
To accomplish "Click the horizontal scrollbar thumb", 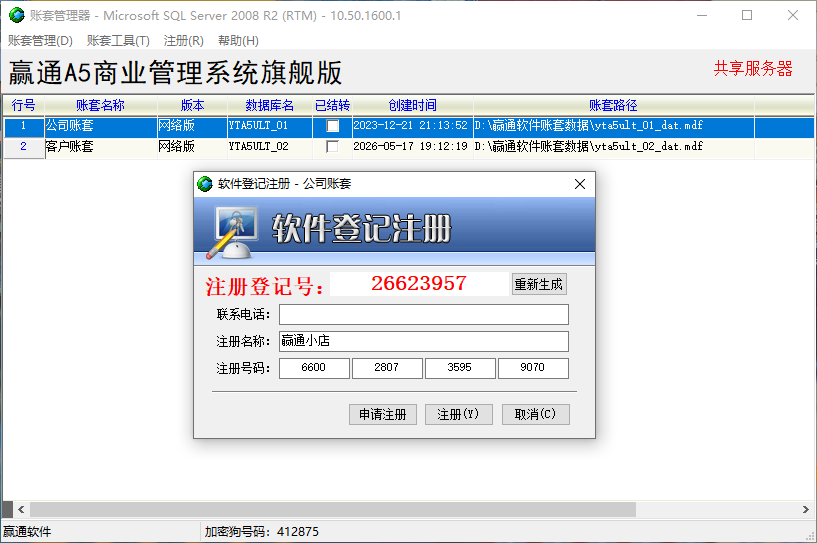I will pos(333,509).
